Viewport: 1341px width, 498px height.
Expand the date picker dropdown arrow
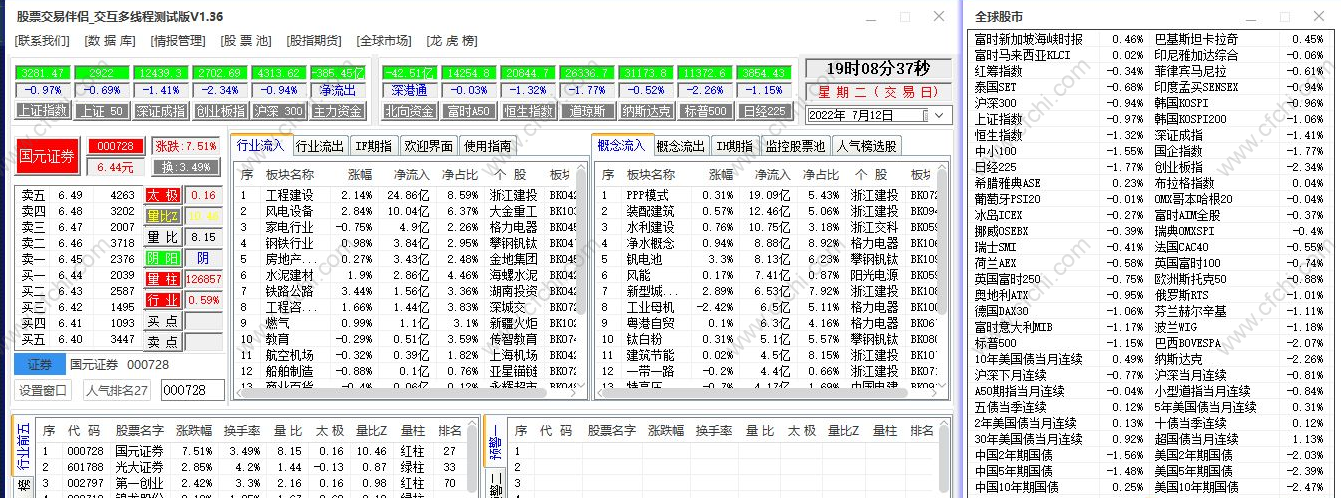939,115
